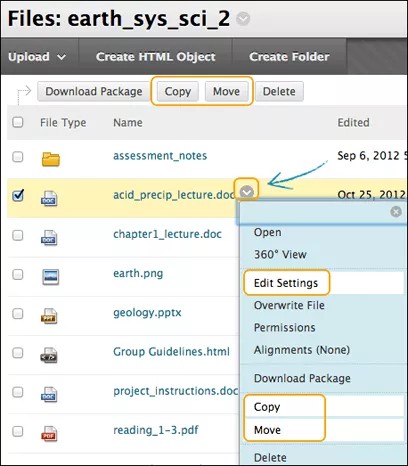
Task: Toggle the acid_precip_lecture.doc options chevron
Action: [x=247, y=192]
